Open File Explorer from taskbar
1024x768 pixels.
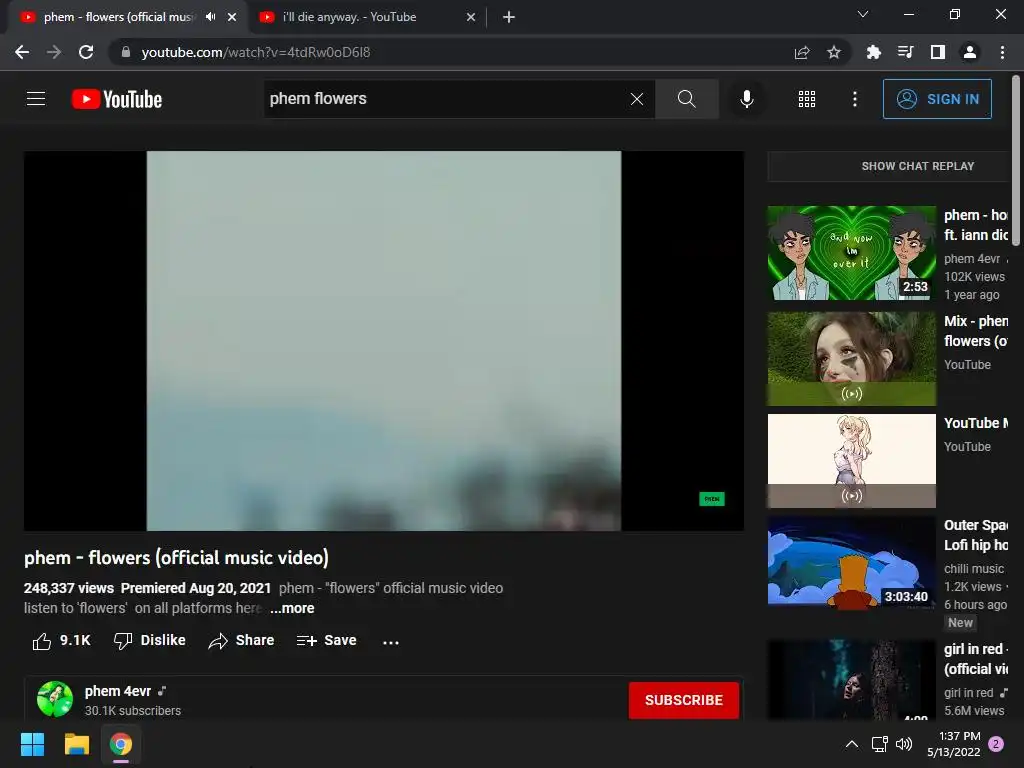pyautogui.click(x=76, y=744)
